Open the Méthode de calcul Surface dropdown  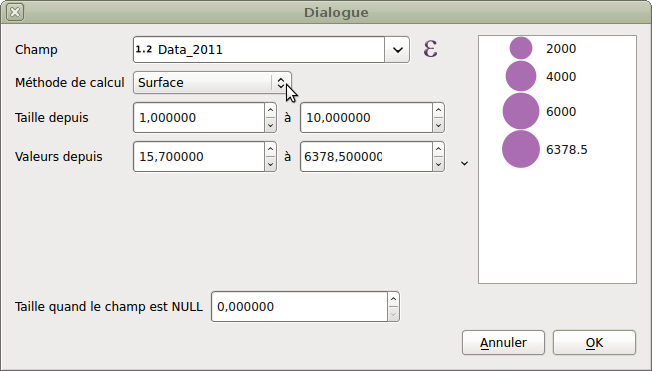212,82
